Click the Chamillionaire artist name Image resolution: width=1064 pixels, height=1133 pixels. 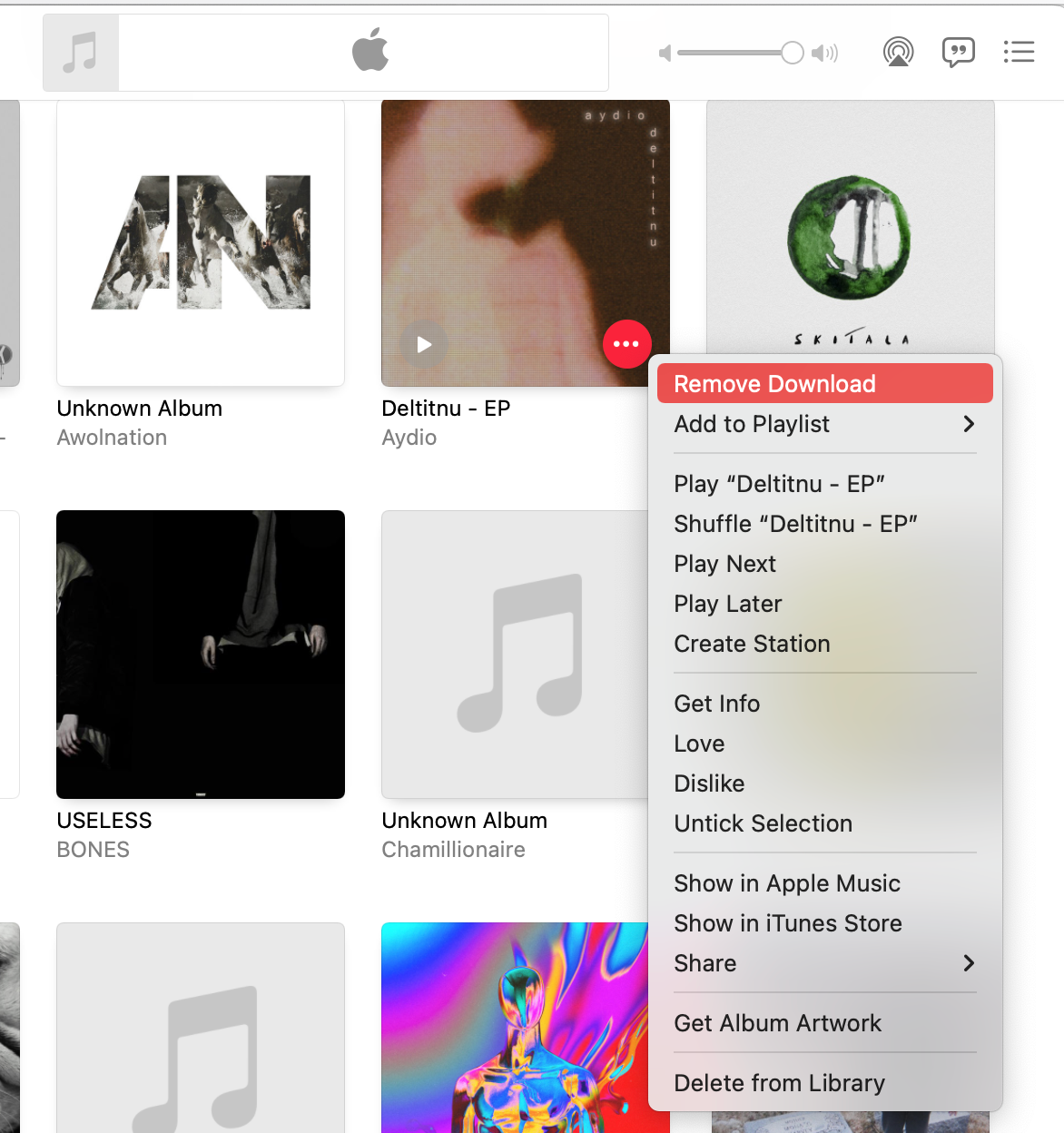(453, 850)
